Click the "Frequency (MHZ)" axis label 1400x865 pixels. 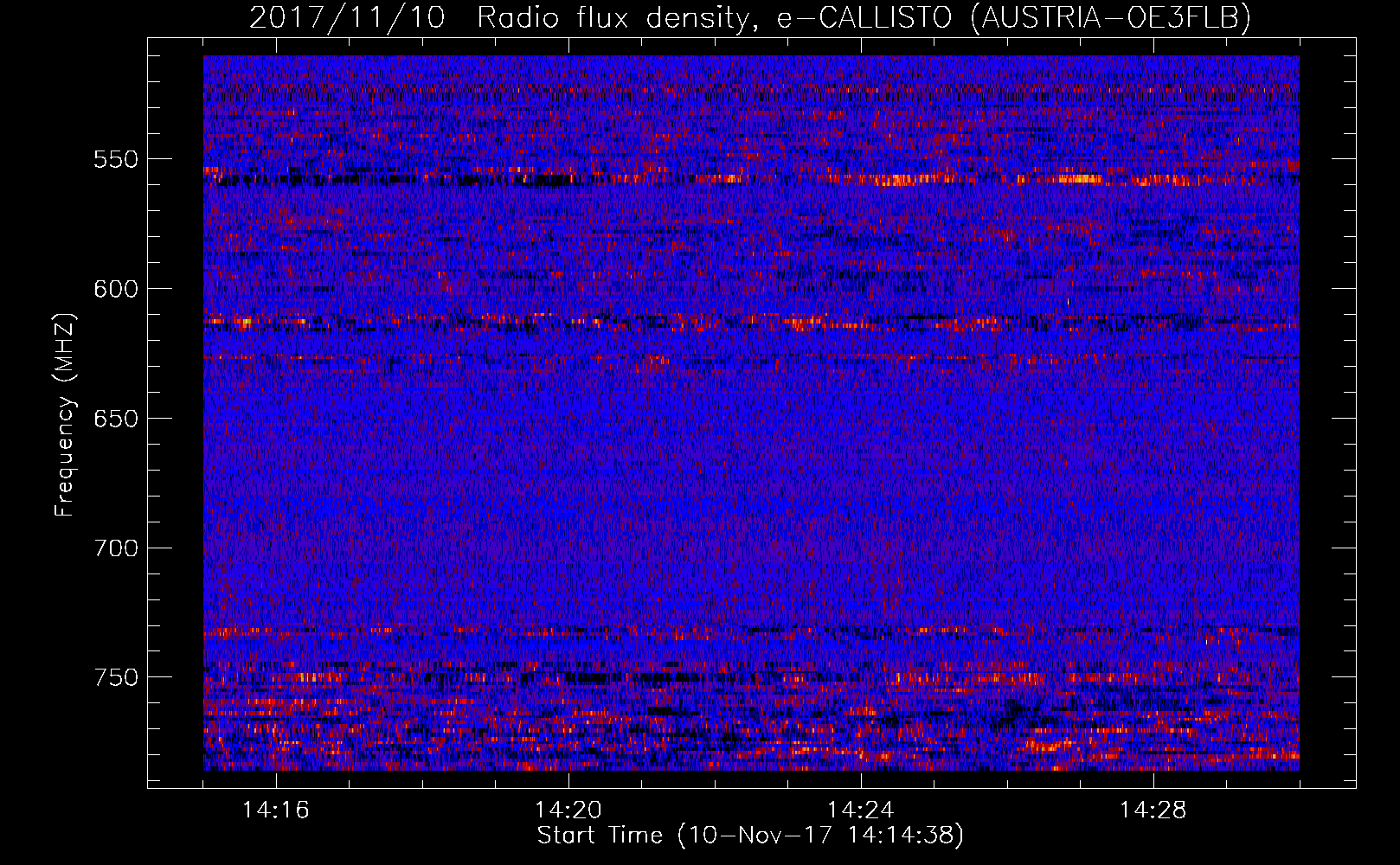65,414
